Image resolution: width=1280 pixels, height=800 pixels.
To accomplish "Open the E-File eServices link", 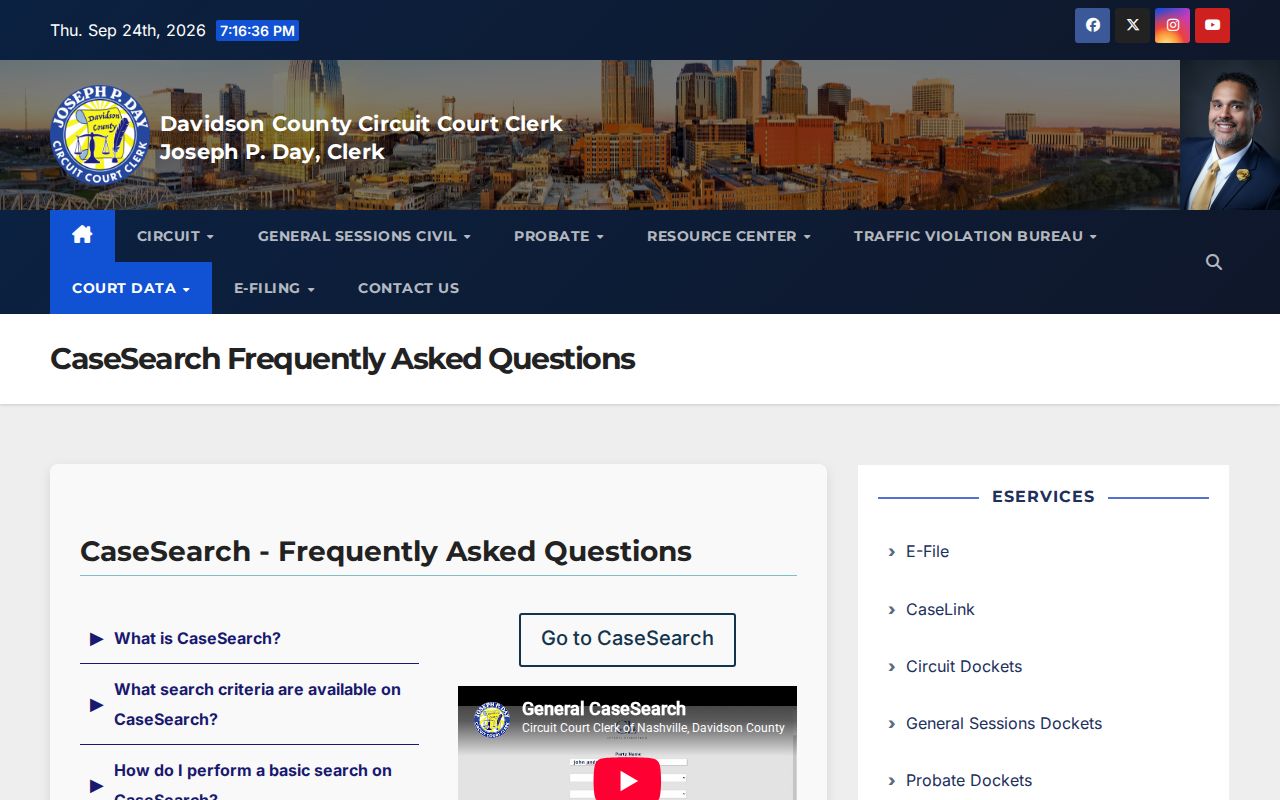I will point(927,551).
